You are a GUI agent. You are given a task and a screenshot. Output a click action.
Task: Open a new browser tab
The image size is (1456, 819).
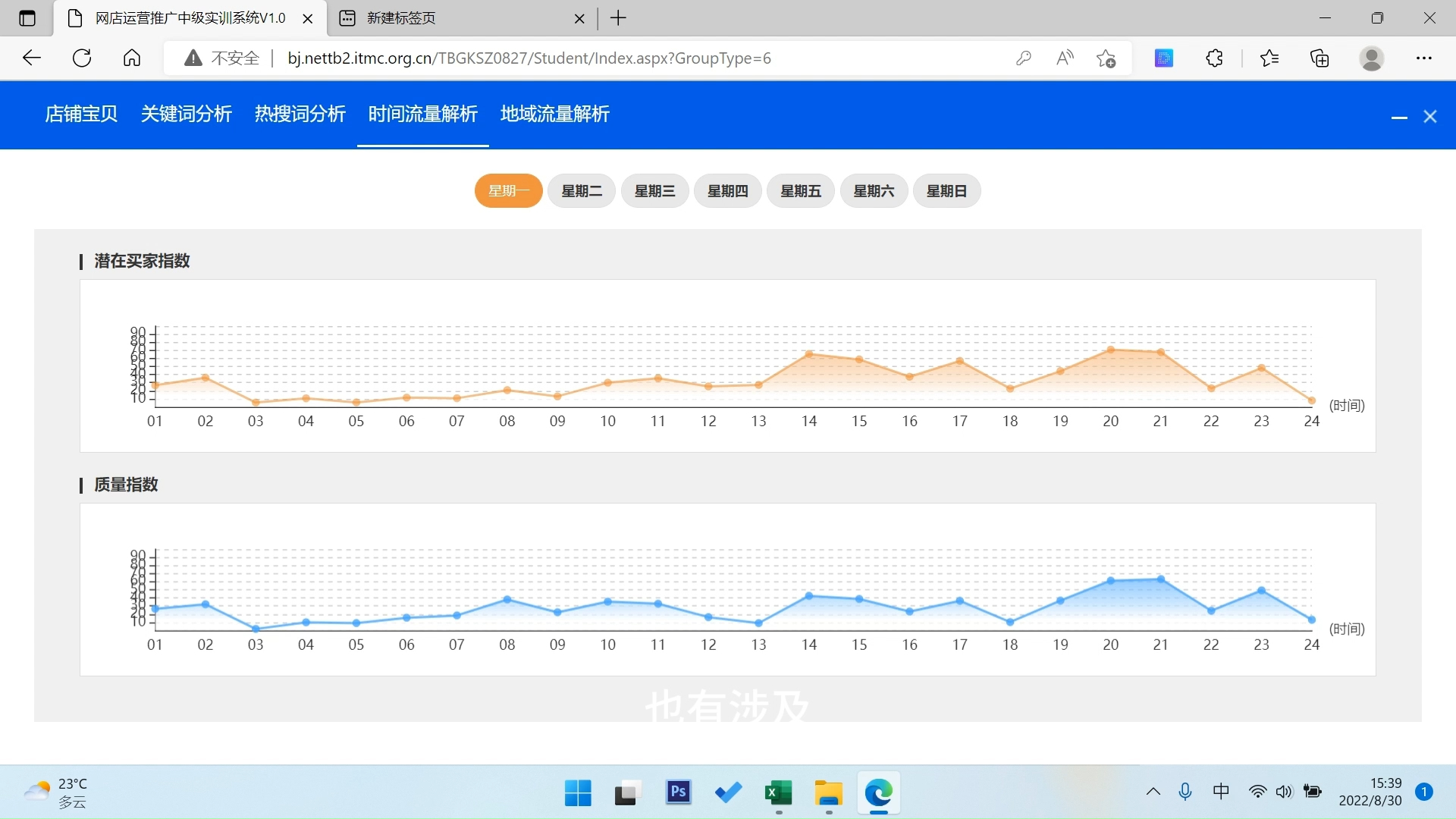point(618,18)
